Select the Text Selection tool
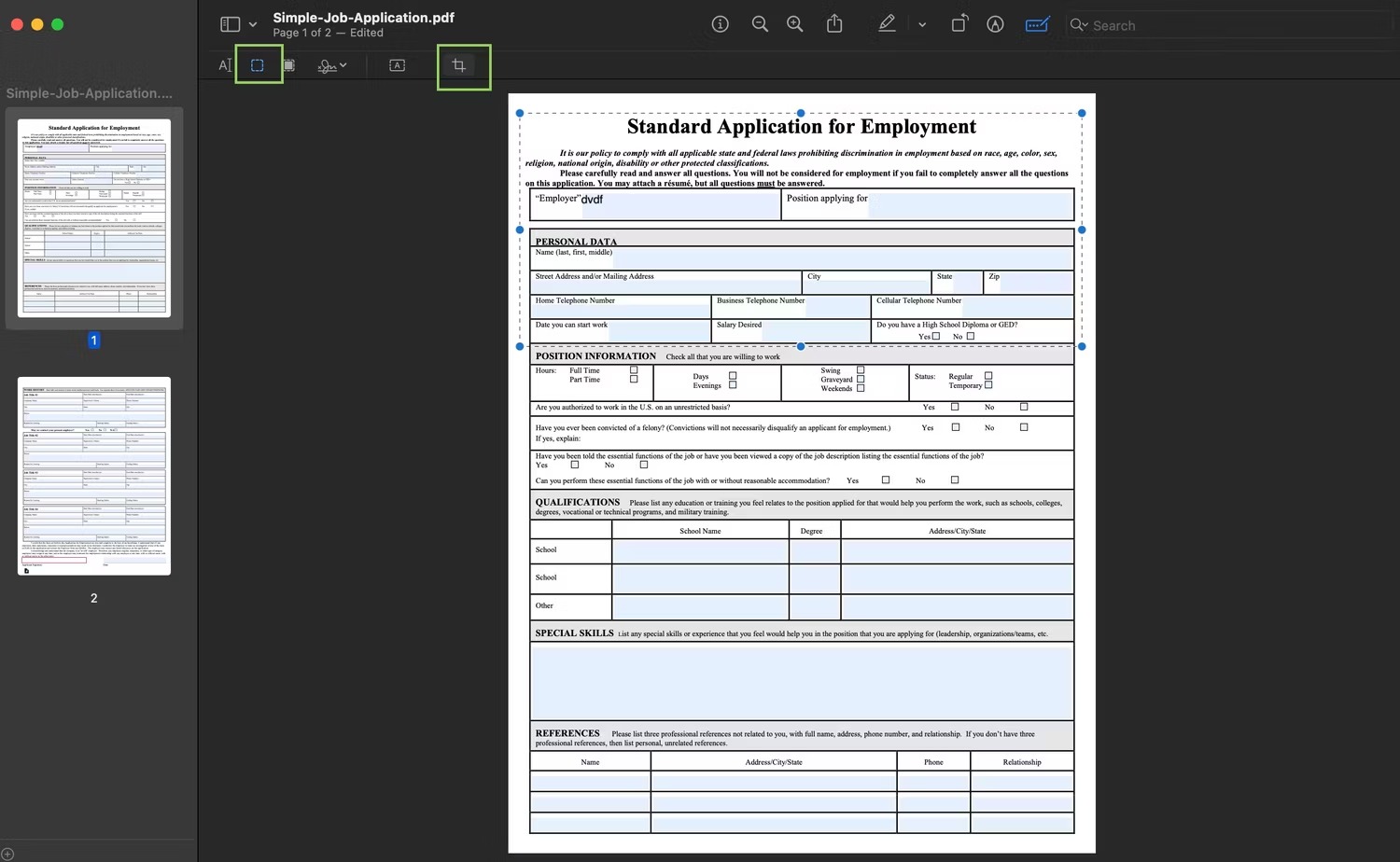The width and height of the screenshot is (1400, 862). (225, 65)
